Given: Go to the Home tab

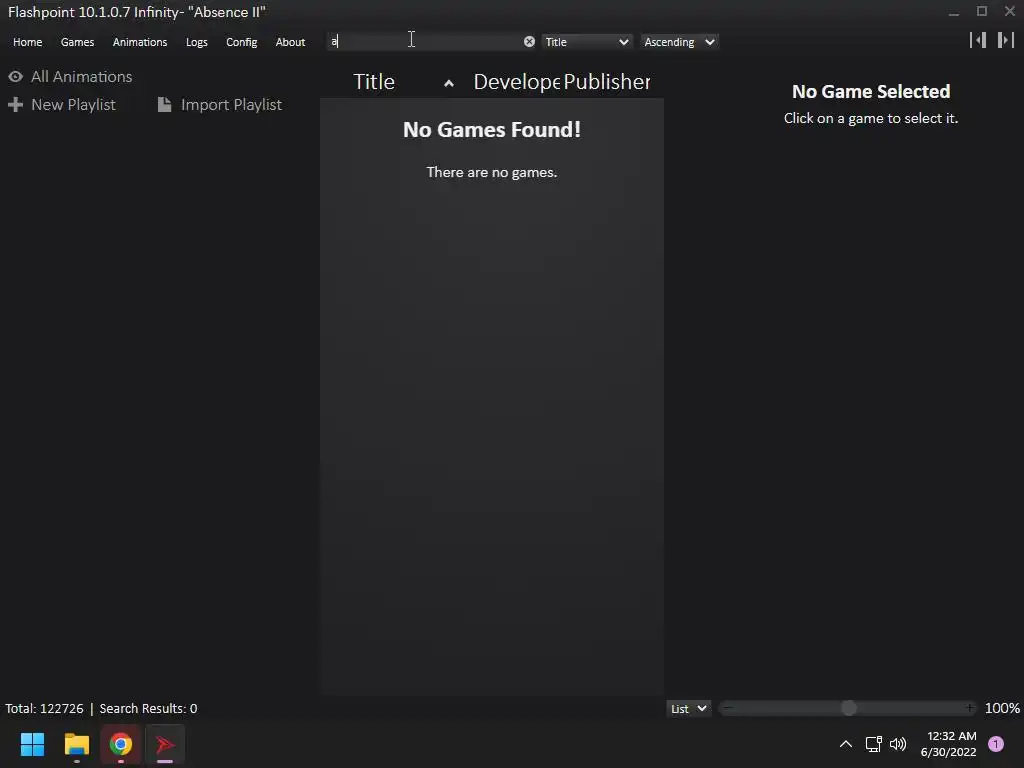Looking at the screenshot, I should pos(27,42).
